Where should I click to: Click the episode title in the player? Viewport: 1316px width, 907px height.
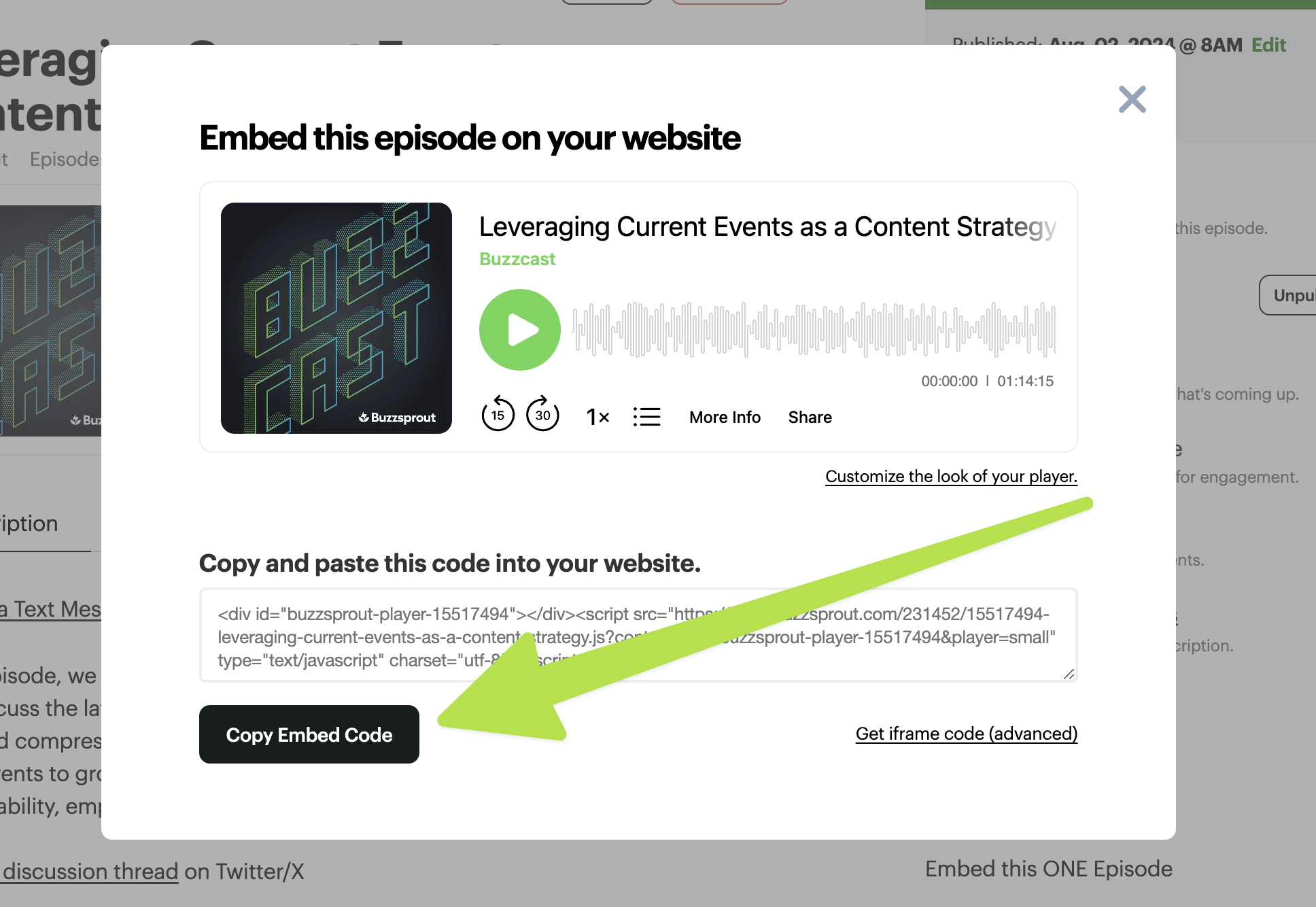[767, 226]
